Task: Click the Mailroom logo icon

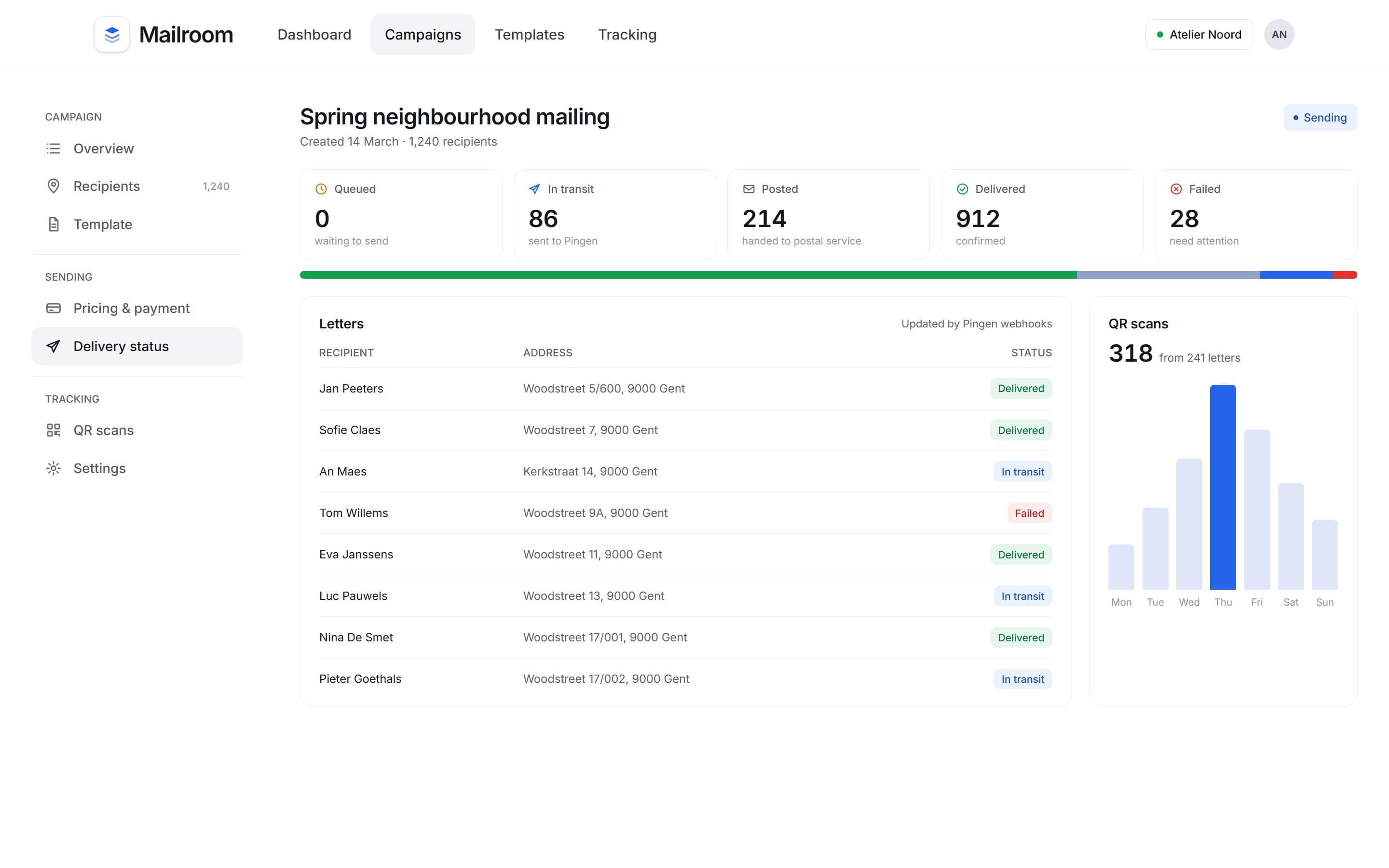Action: pyautogui.click(x=112, y=34)
